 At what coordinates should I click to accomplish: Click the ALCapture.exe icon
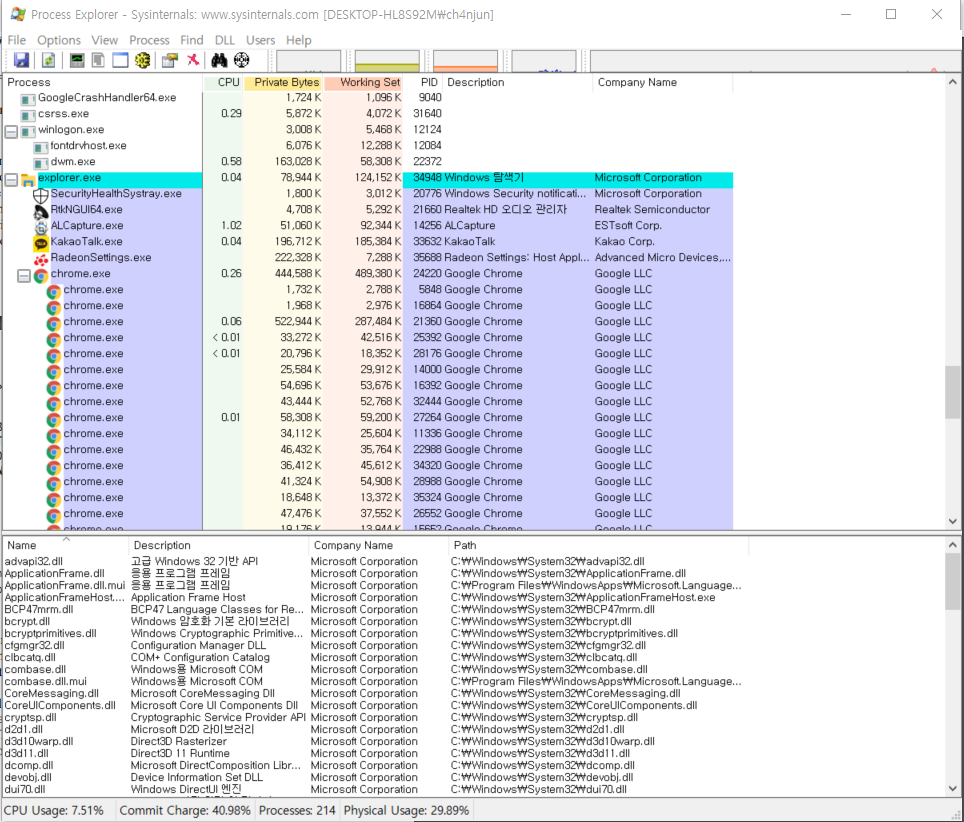(x=41, y=228)
